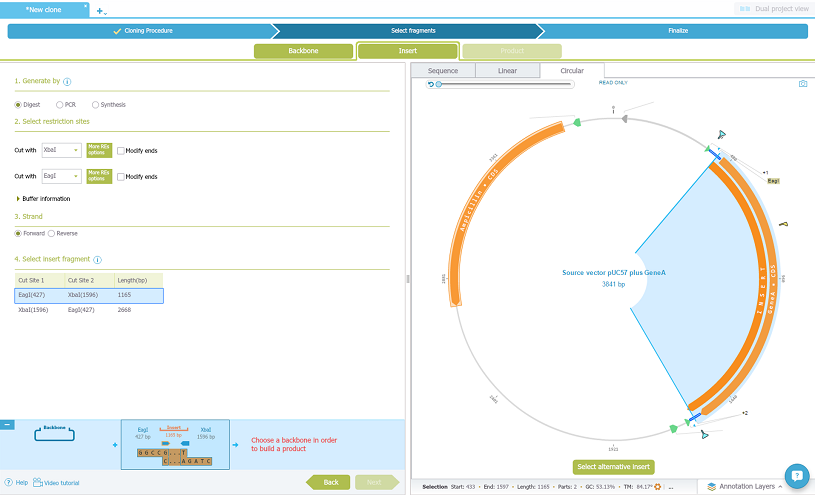Open the Sequence view tab
Viewport: 815px width, 495px height.
[443, 71]
